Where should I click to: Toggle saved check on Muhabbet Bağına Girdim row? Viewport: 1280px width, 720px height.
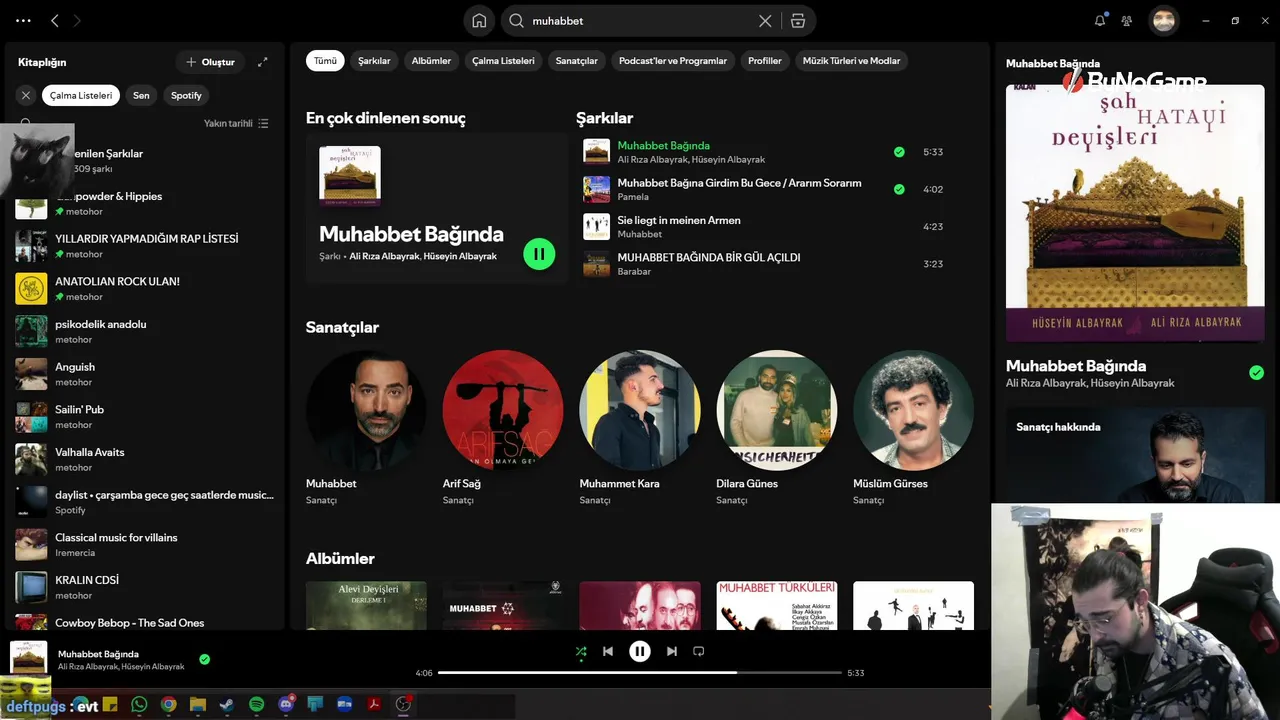click(899, 189)
